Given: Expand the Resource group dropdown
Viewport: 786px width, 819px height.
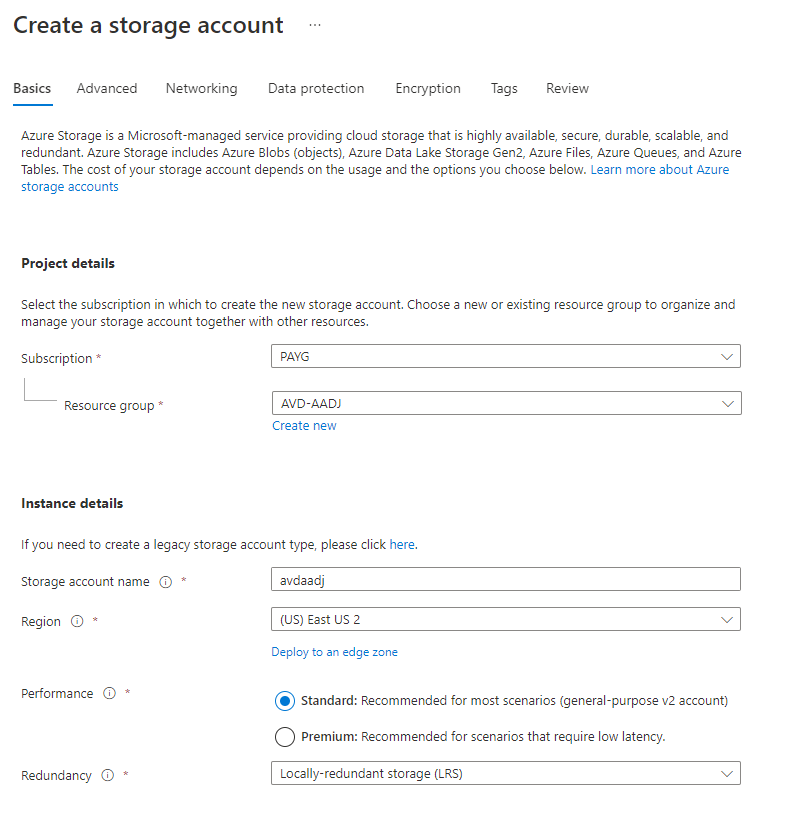Looking at the screenshot, I should point(505,403).
